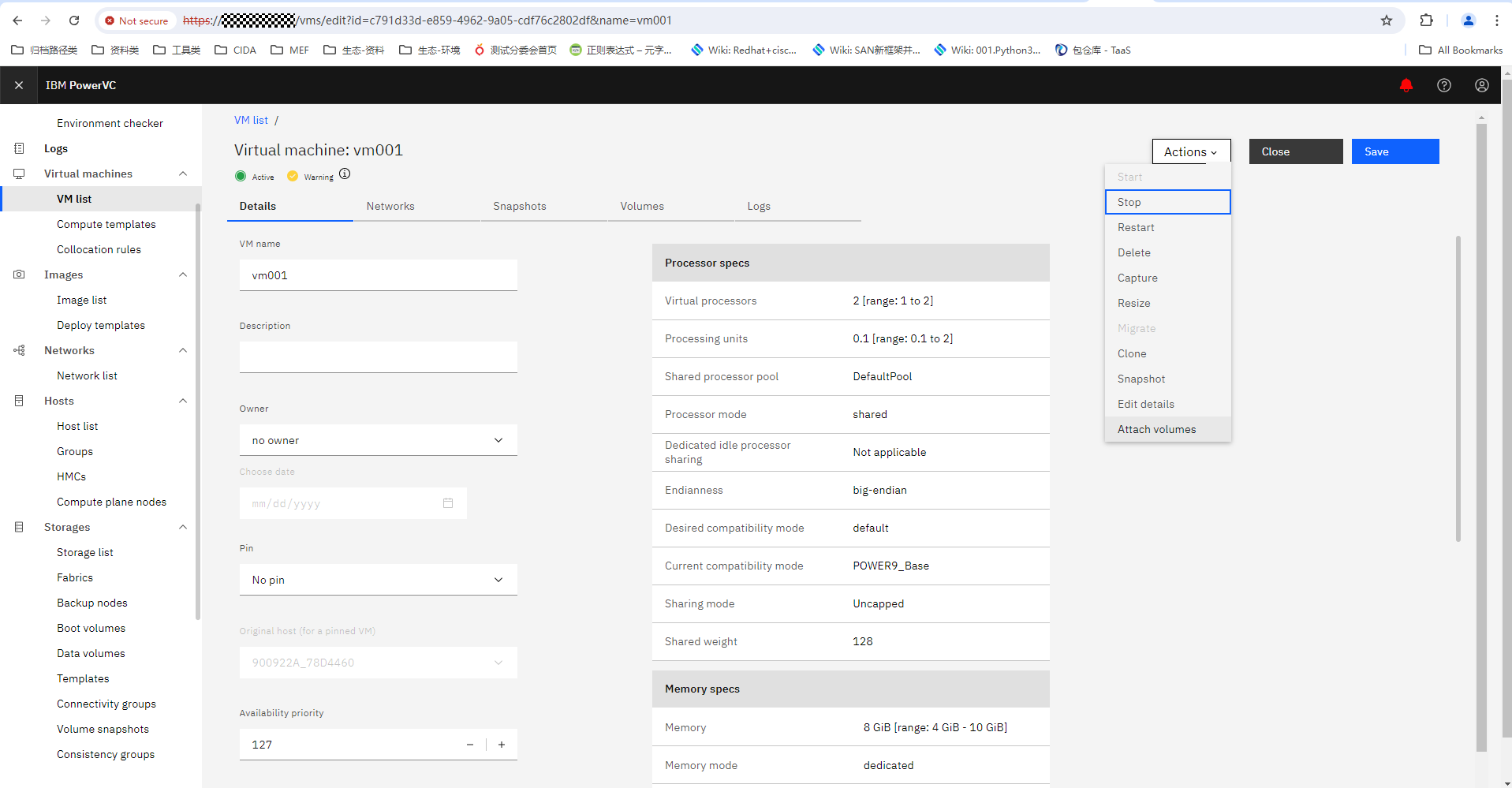
Task: Open Volume snapshots in sidebar
Action: point(103,729)
